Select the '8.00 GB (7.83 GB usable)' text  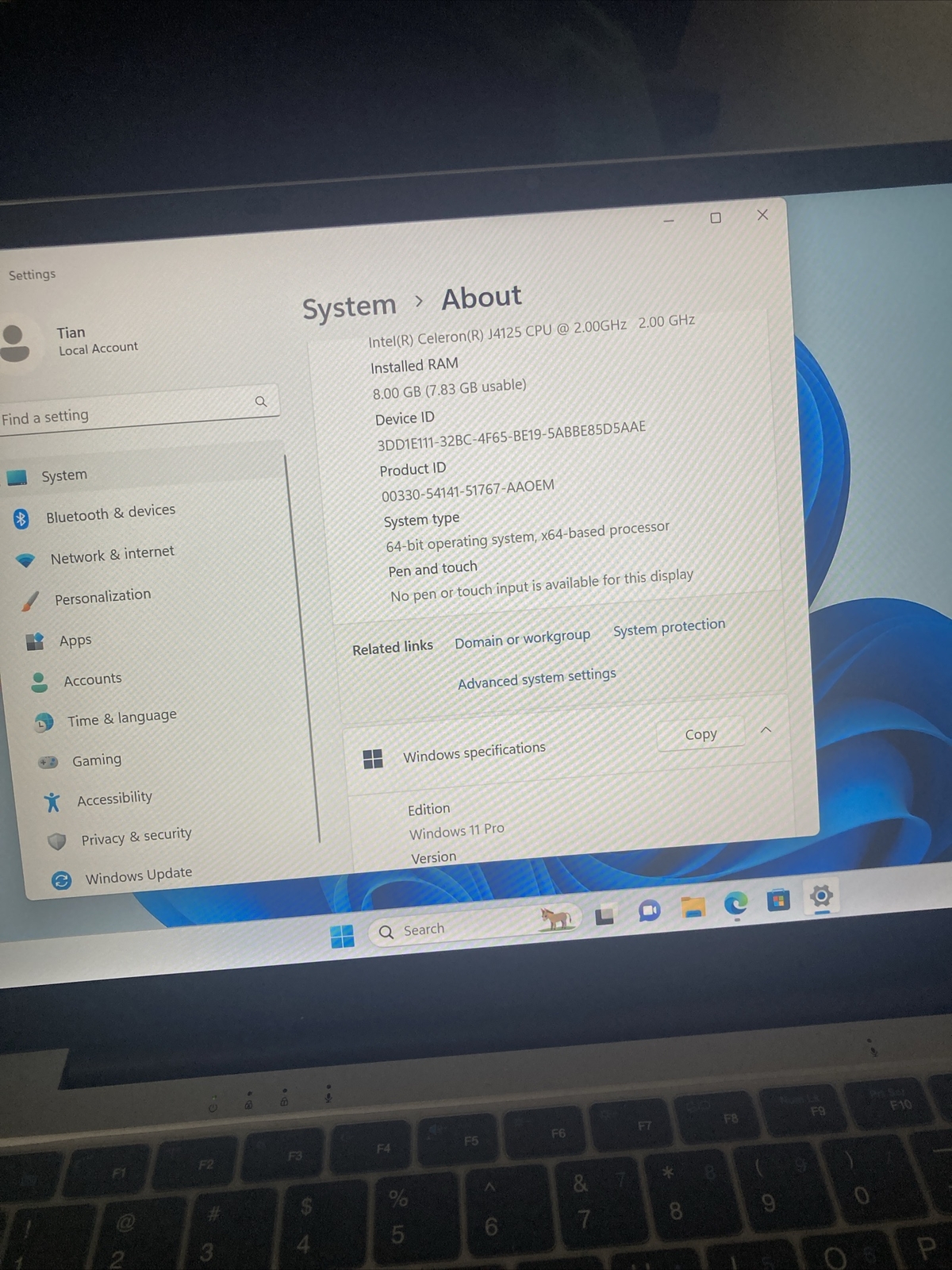pyautogui.click(x=449, y=389)
